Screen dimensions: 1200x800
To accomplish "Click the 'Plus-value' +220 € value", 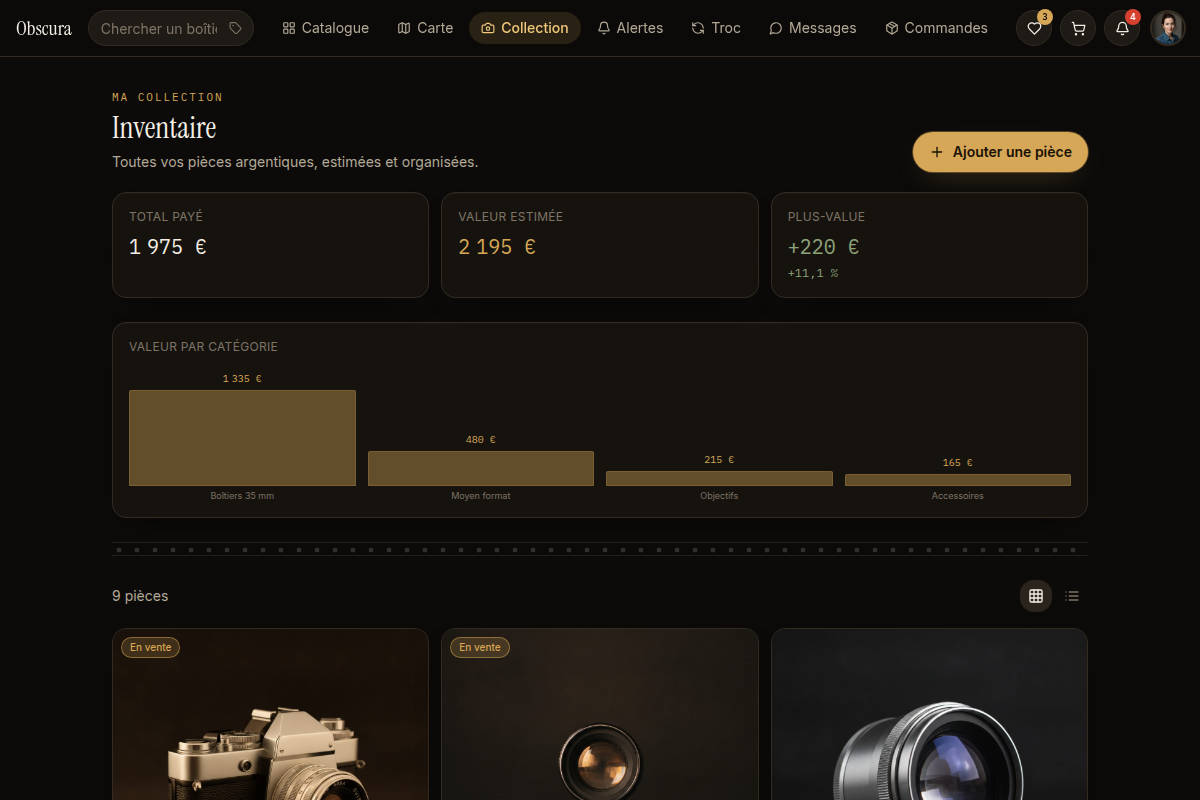I will pos(823,247).
